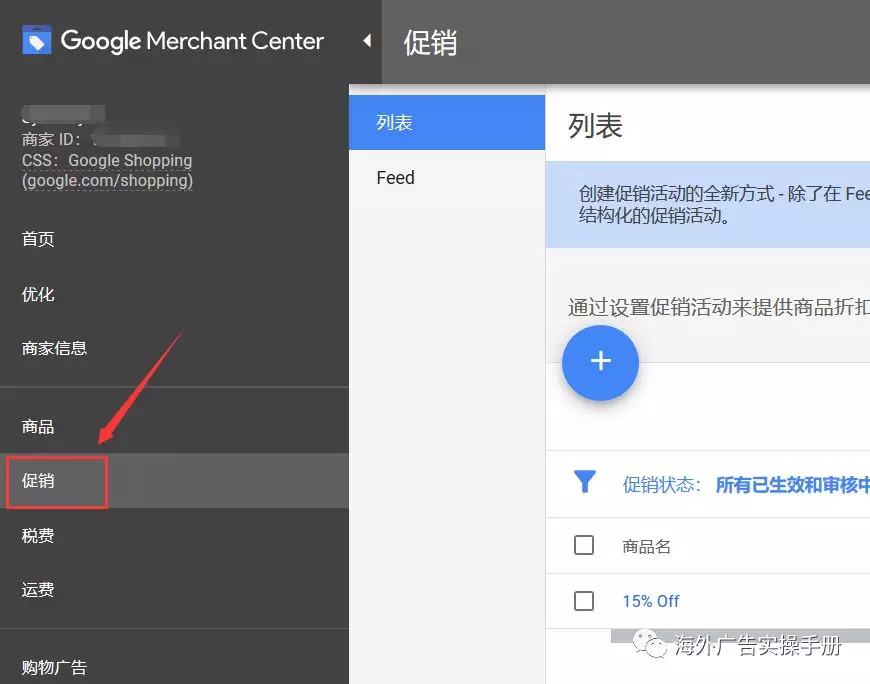Click the 商品名 column header

click(x=646, y=546)
